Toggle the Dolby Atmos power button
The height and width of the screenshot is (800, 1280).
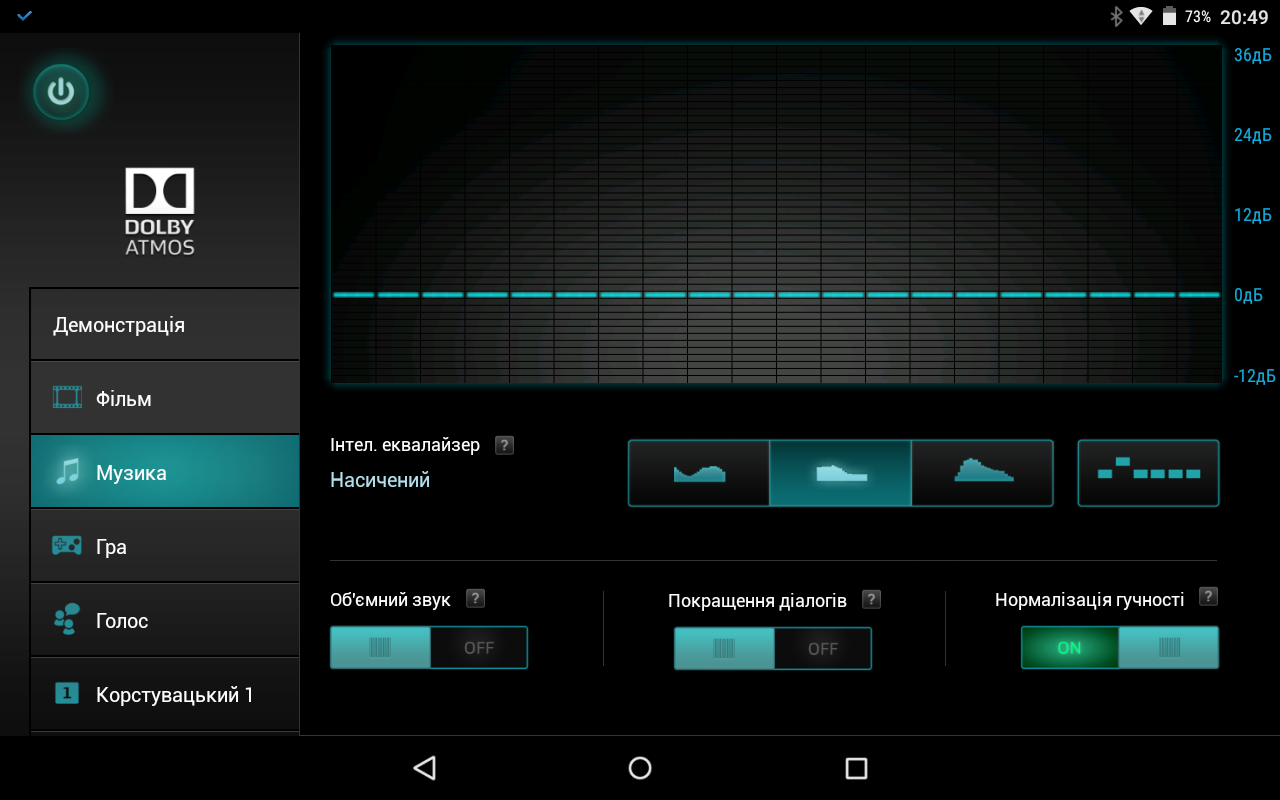61,92
